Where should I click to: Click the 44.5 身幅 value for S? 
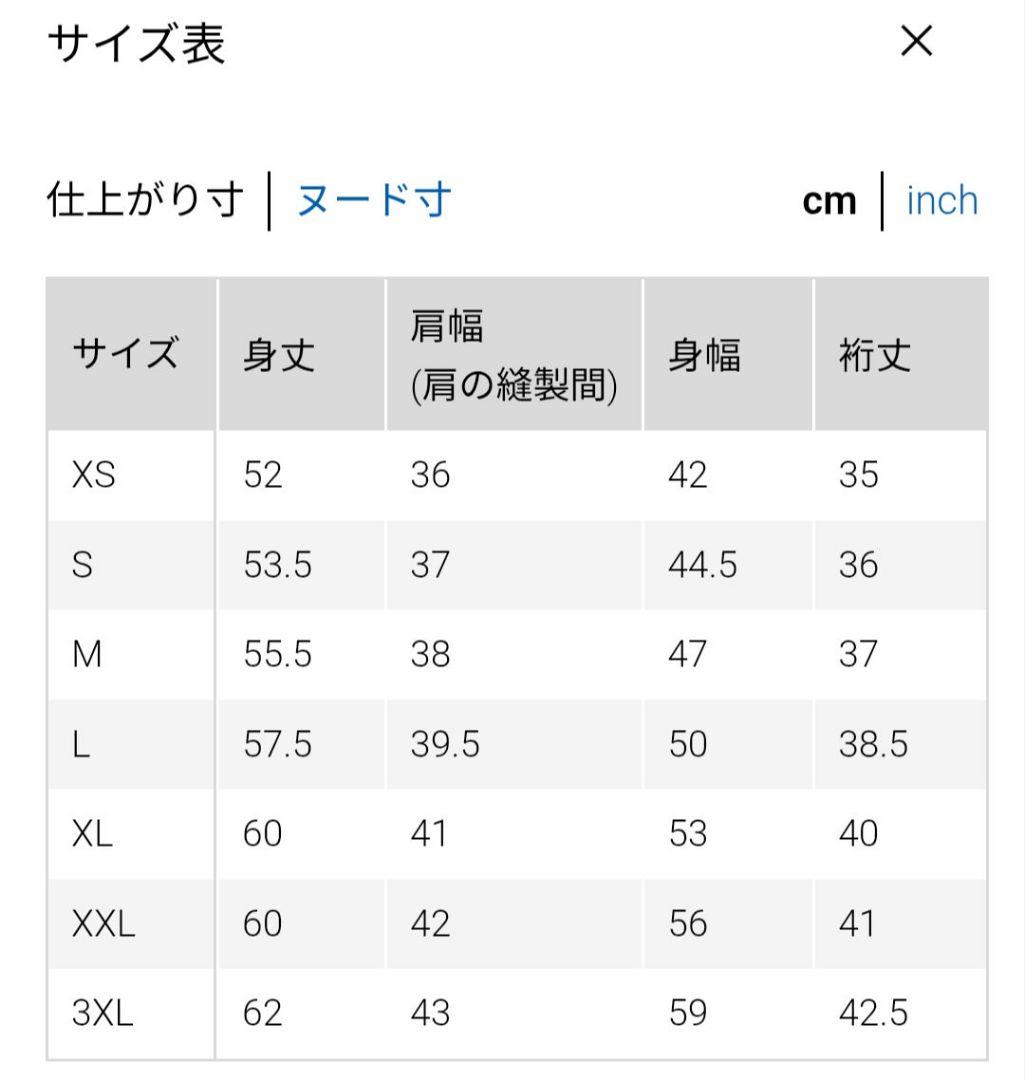[702, 566]
